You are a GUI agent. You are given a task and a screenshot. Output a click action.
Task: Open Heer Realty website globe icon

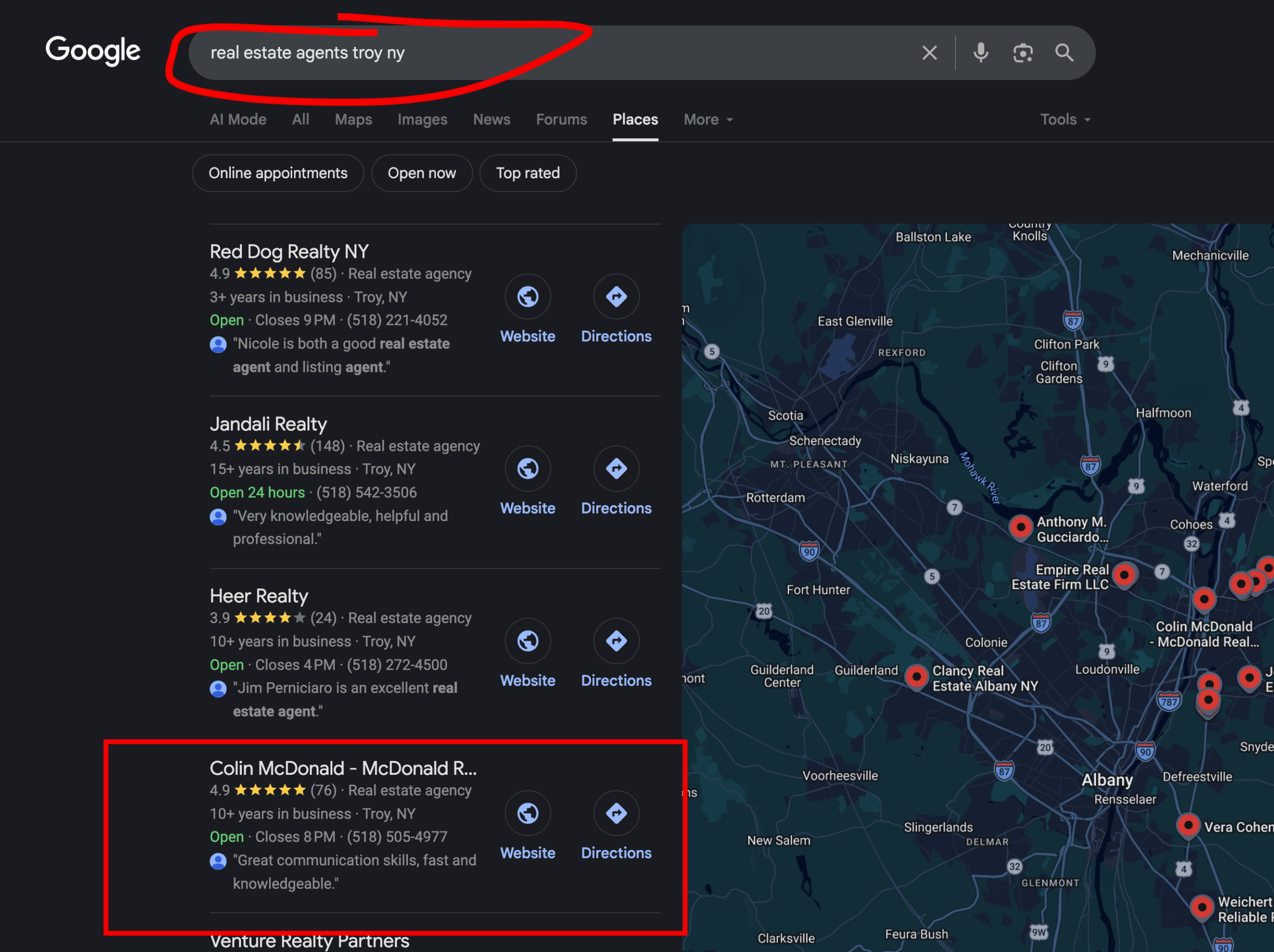tap(528, 640)
